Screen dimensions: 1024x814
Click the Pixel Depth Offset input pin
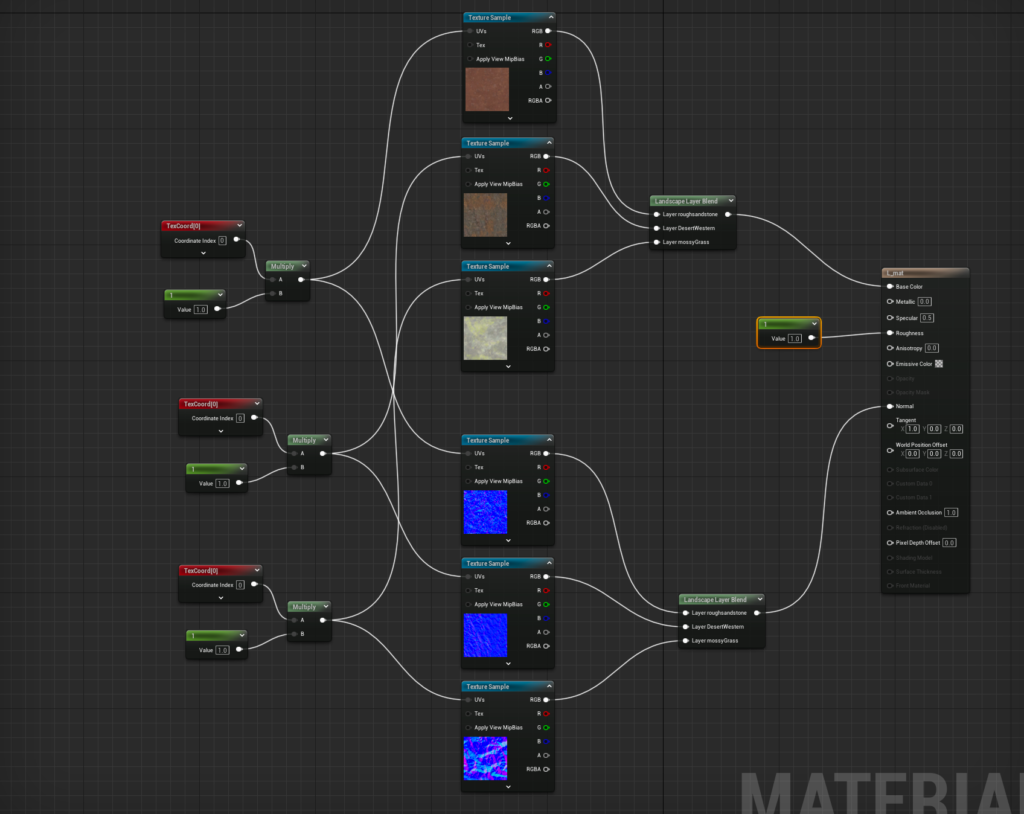tap(889, 542)
